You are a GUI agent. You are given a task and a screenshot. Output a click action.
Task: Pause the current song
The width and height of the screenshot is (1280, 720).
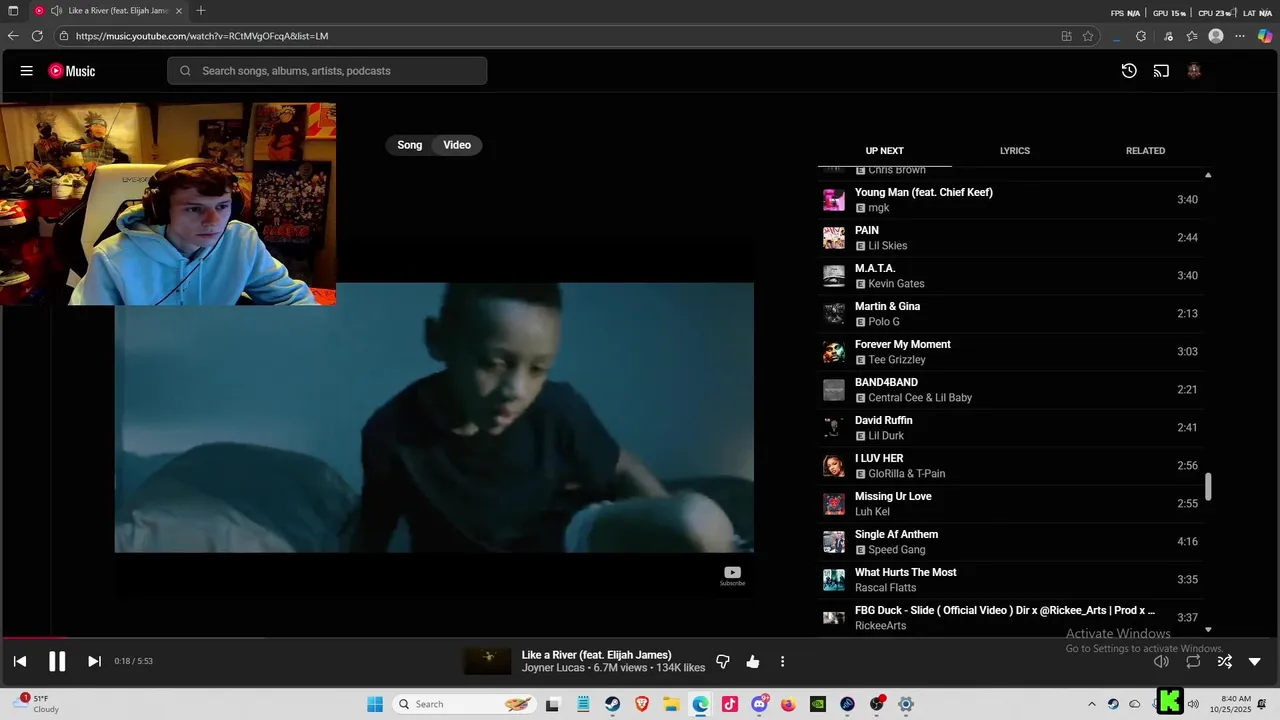pos(57,661)
